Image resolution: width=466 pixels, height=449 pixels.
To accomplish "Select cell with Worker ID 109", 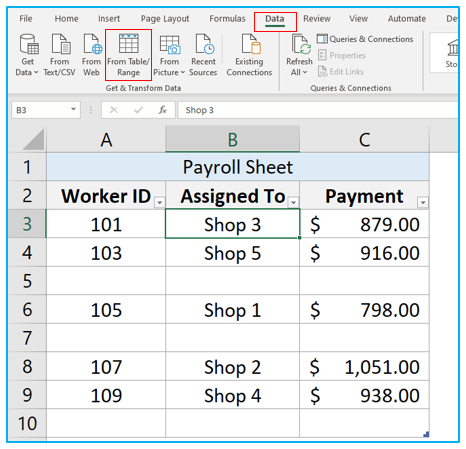I will [106, 395].
